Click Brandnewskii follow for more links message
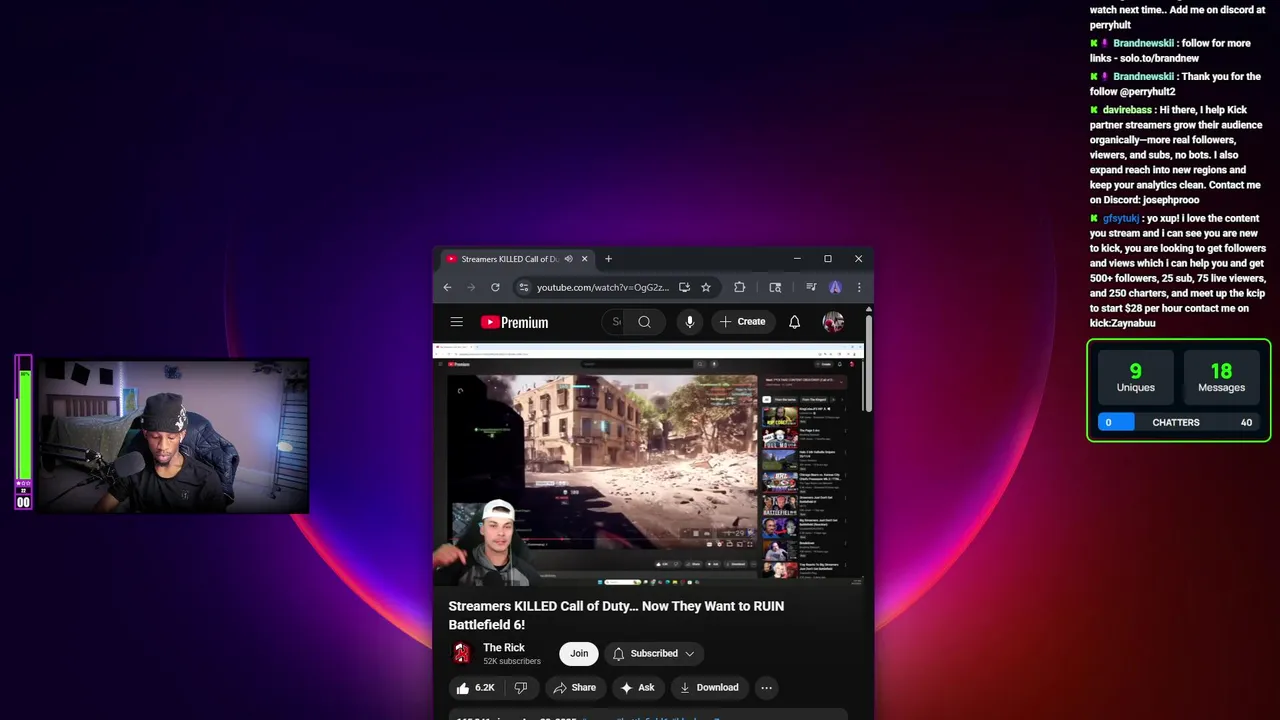1280x720 pixels. (1170, 51)
